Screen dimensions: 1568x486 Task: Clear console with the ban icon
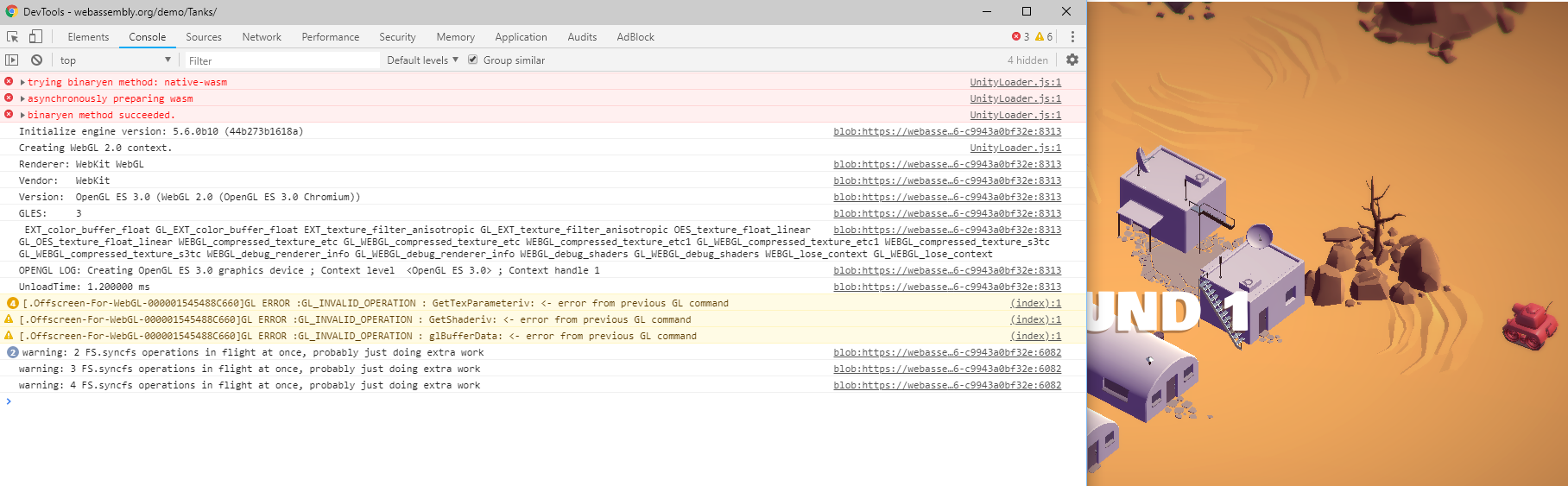click(x=36, y=60)
